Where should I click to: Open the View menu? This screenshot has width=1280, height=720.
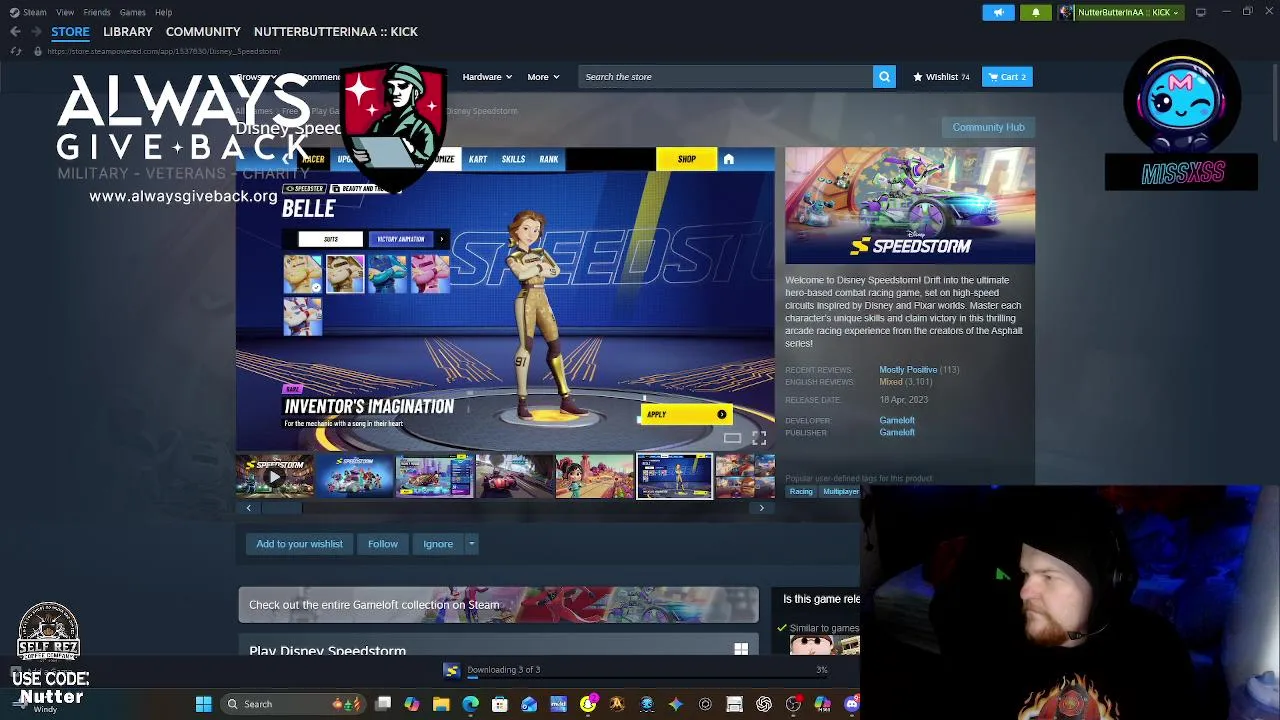(x=65, y=12)
